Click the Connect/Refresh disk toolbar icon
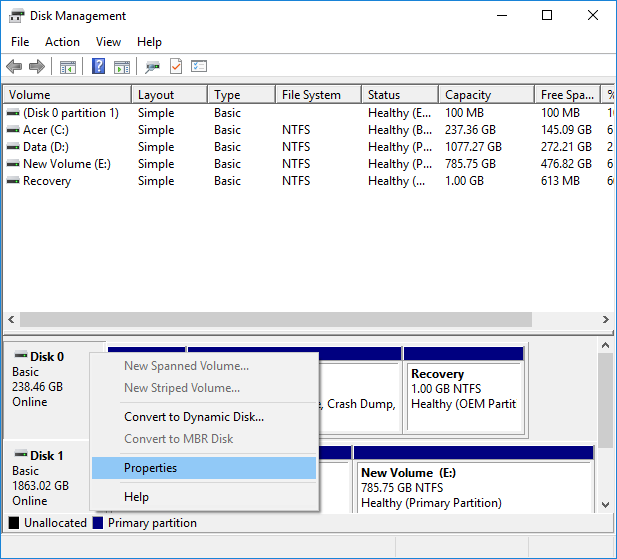The height and width of the screenshot is (559, 617). 152,67
